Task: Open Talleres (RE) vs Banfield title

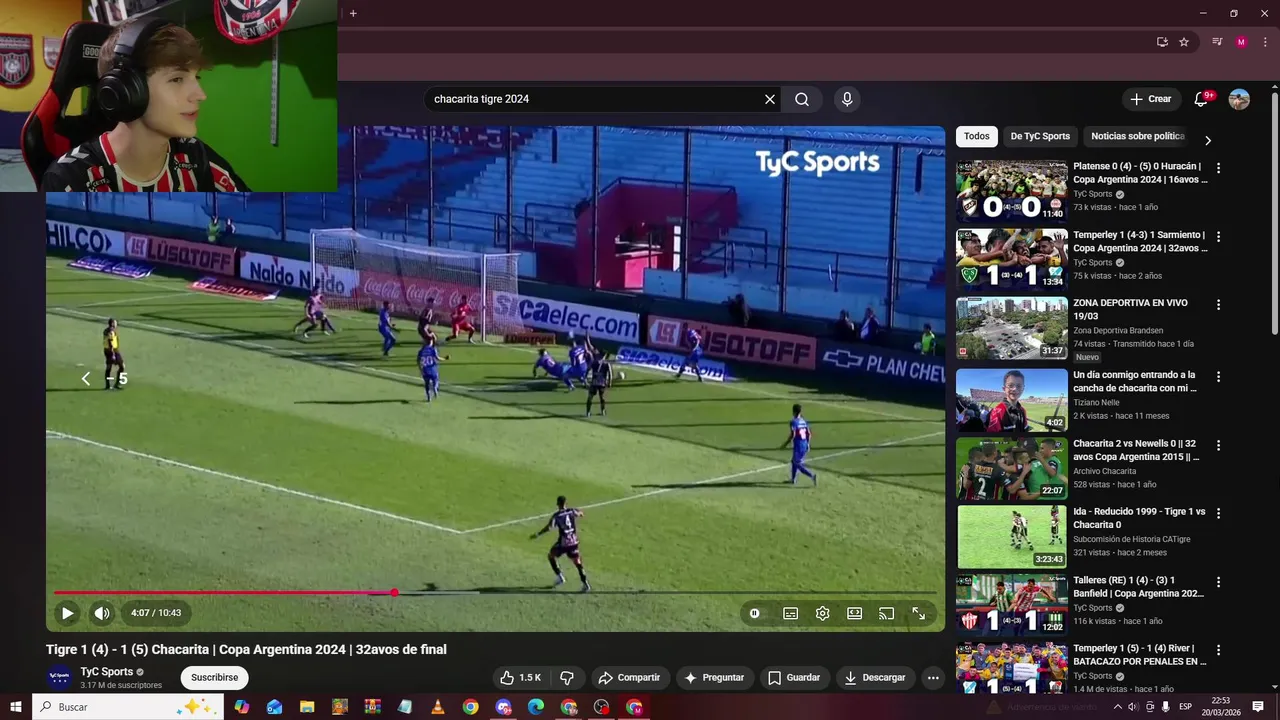Action: [1138, 586]
